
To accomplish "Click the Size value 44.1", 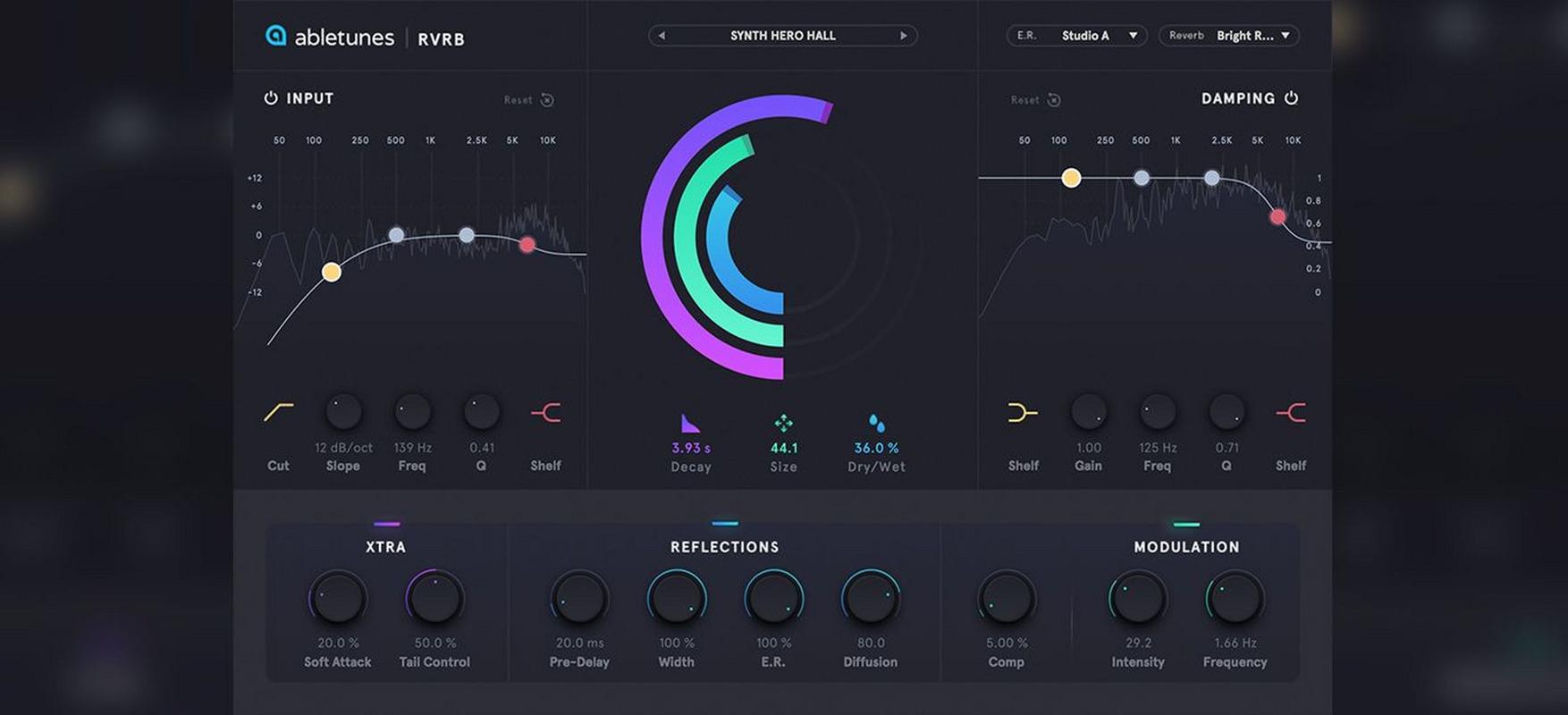I will coord(784,448).
